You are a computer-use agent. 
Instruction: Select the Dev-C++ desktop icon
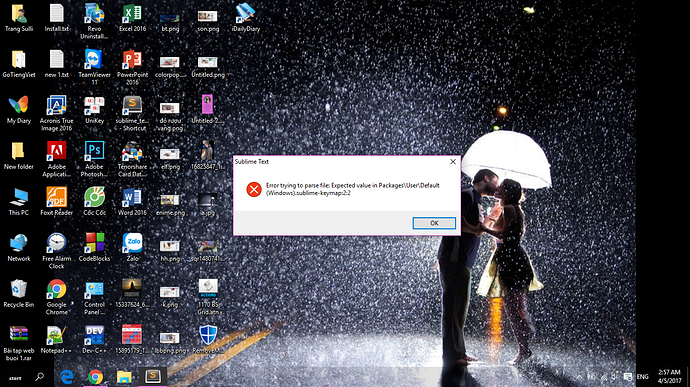click(x=94, y=339)
